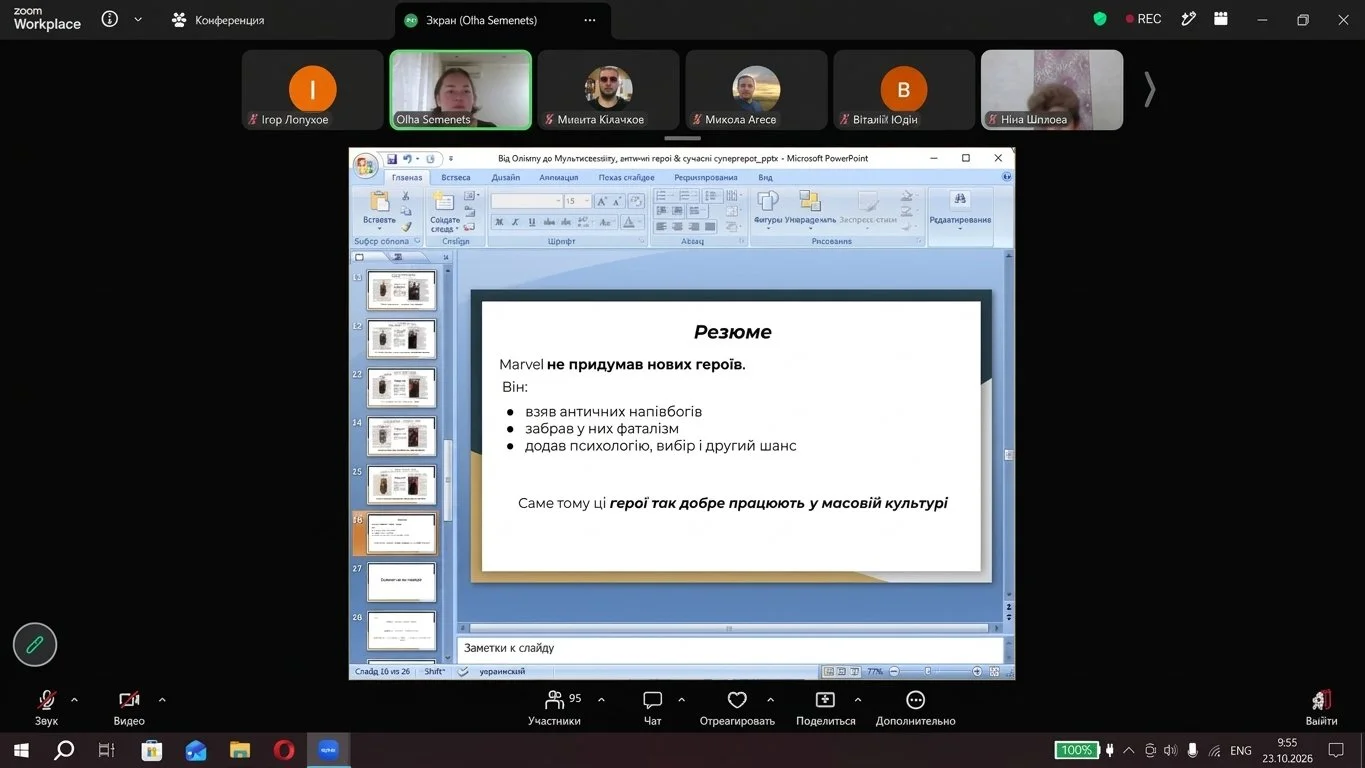Unmute microphone with the Звук button
The width and height of the screenshot is (1365, 768).
pos(46,706)
